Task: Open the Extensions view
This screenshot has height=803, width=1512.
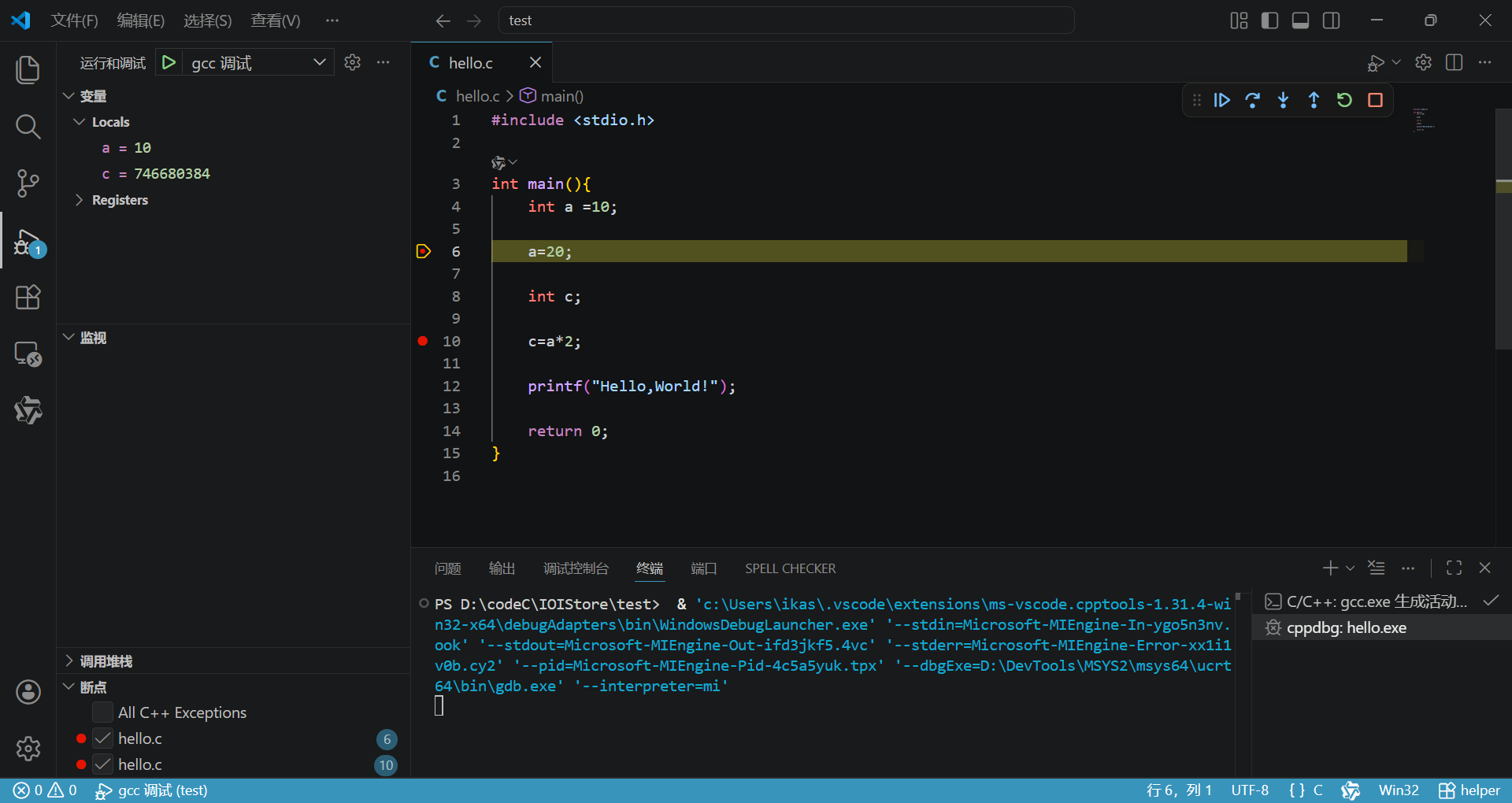Action: [x=28, y=297]
